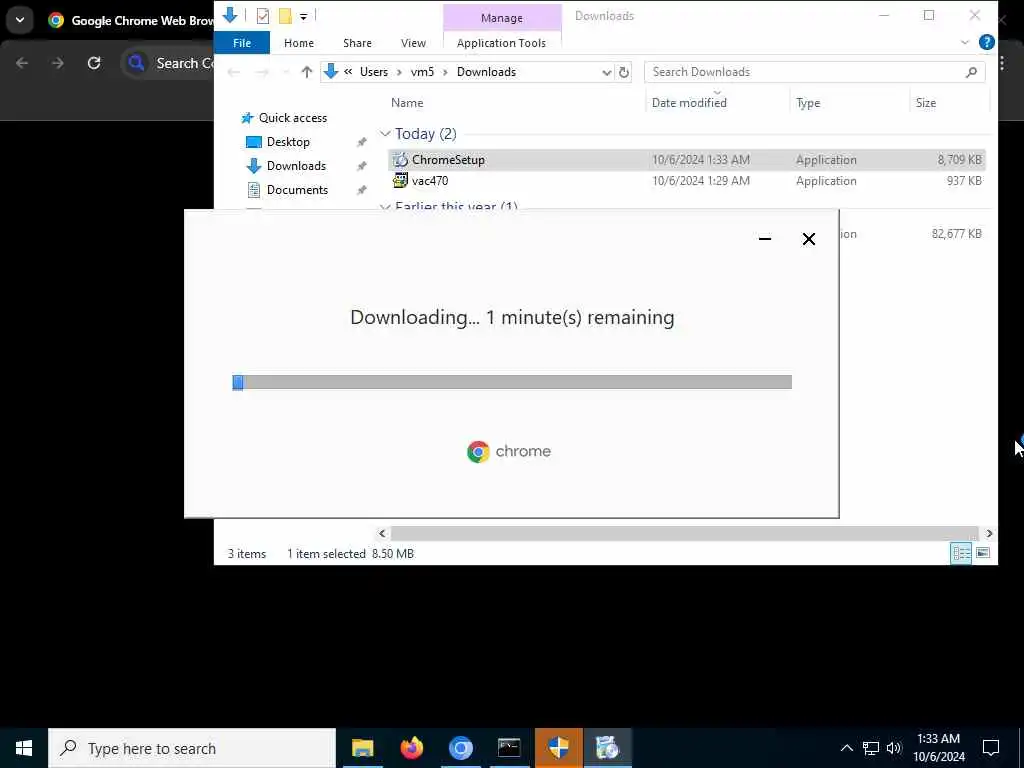Click the search magnifier icon in Explorer
This screenshot has width=1024, height=768.
[971, 72]
